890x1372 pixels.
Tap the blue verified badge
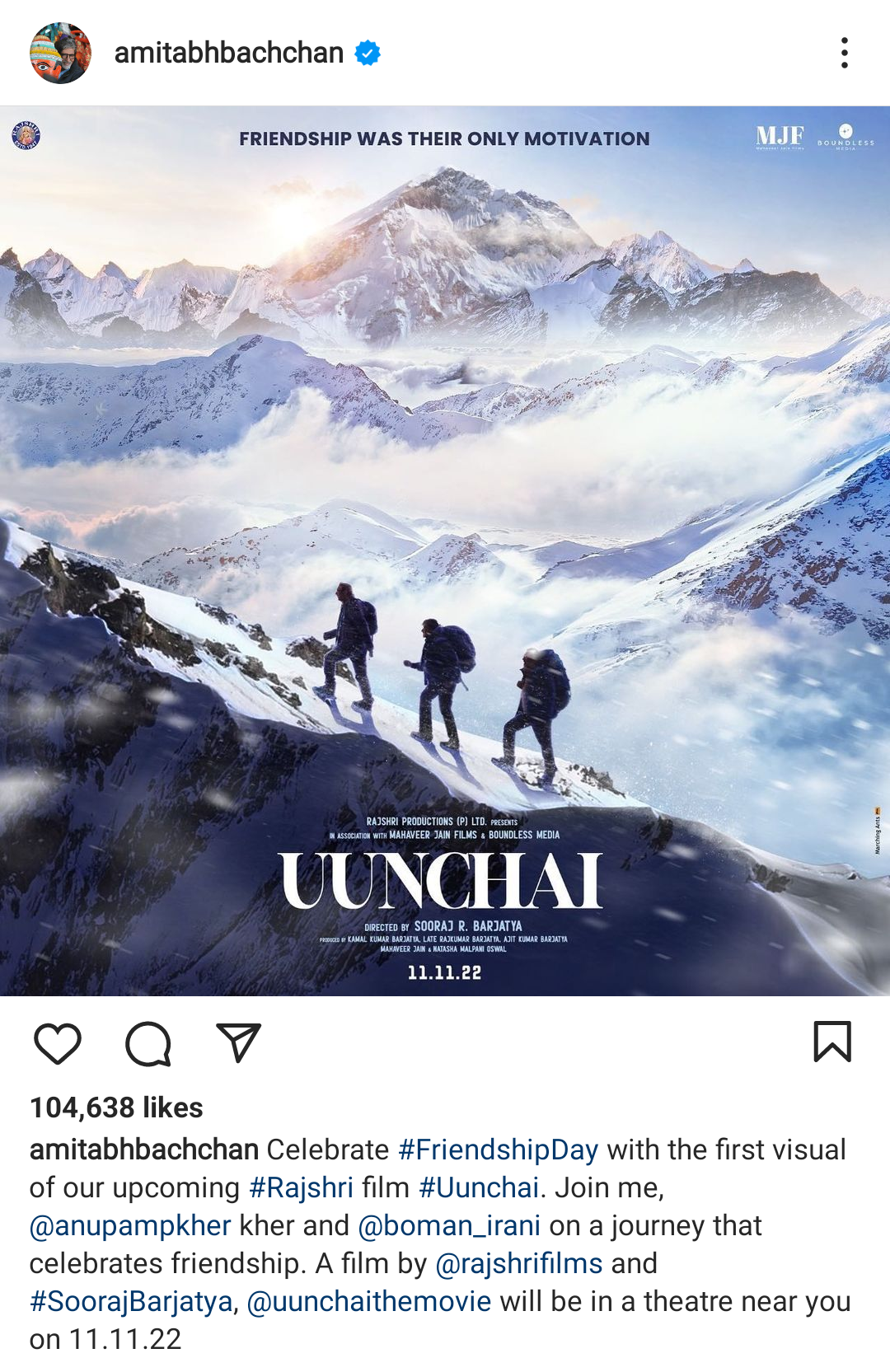[x=368, y=53]
